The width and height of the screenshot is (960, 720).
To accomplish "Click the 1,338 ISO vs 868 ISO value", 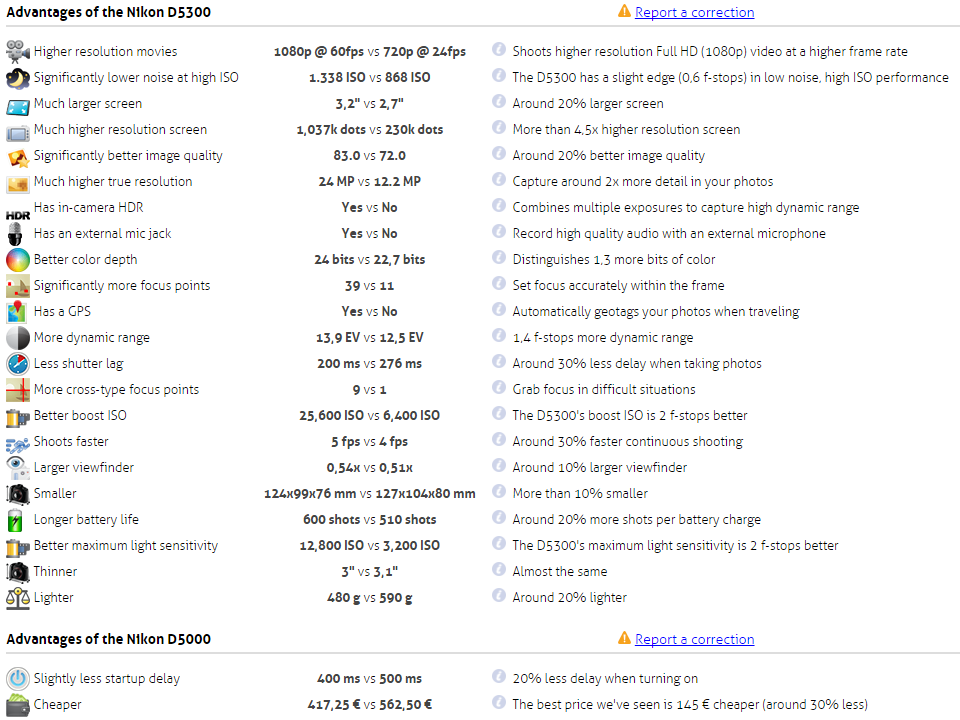I will tap(370, 78).
